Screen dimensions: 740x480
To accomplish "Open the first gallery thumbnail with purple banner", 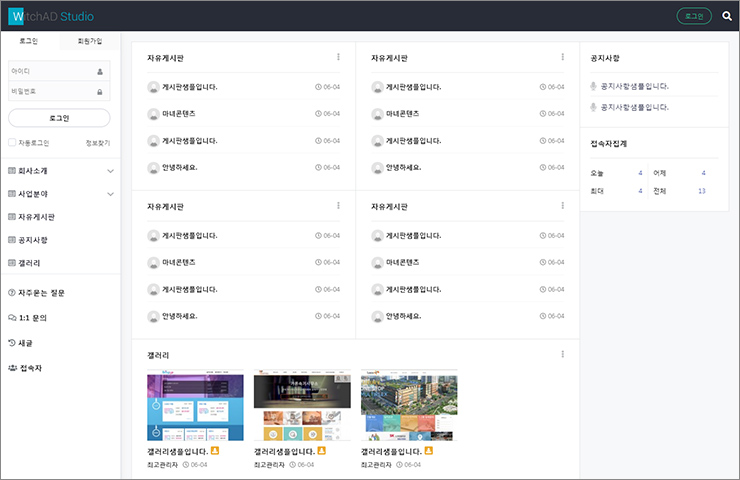I will 195,405.
